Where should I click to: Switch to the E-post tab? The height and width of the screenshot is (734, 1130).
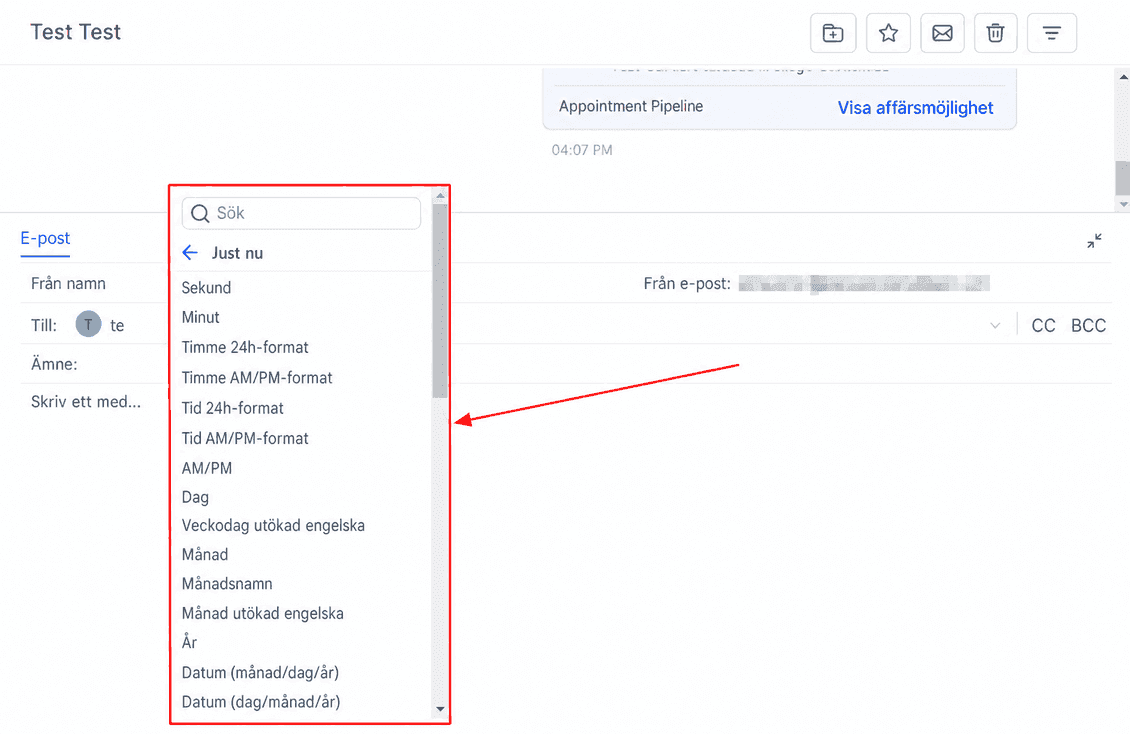coord(45,238)
